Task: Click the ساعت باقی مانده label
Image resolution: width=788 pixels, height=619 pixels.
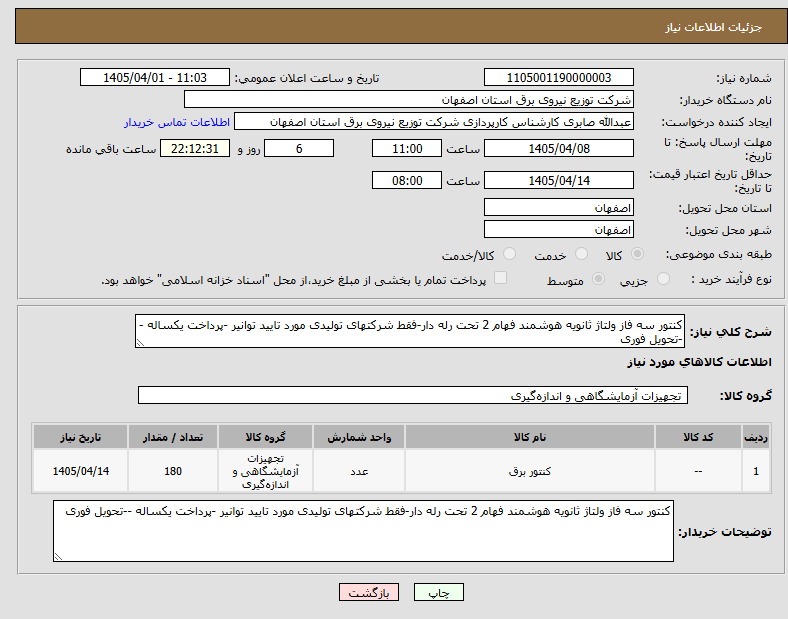Action: coord(111,149)
